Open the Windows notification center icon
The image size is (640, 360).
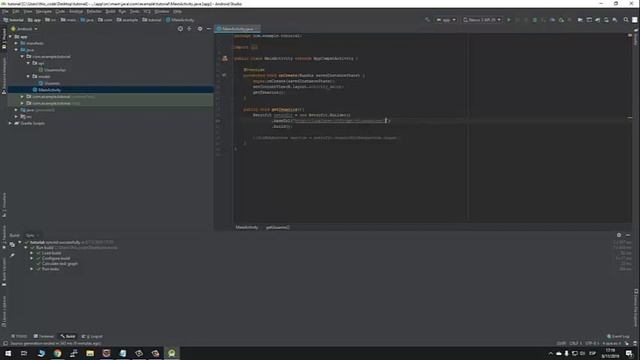pos(629,353)
